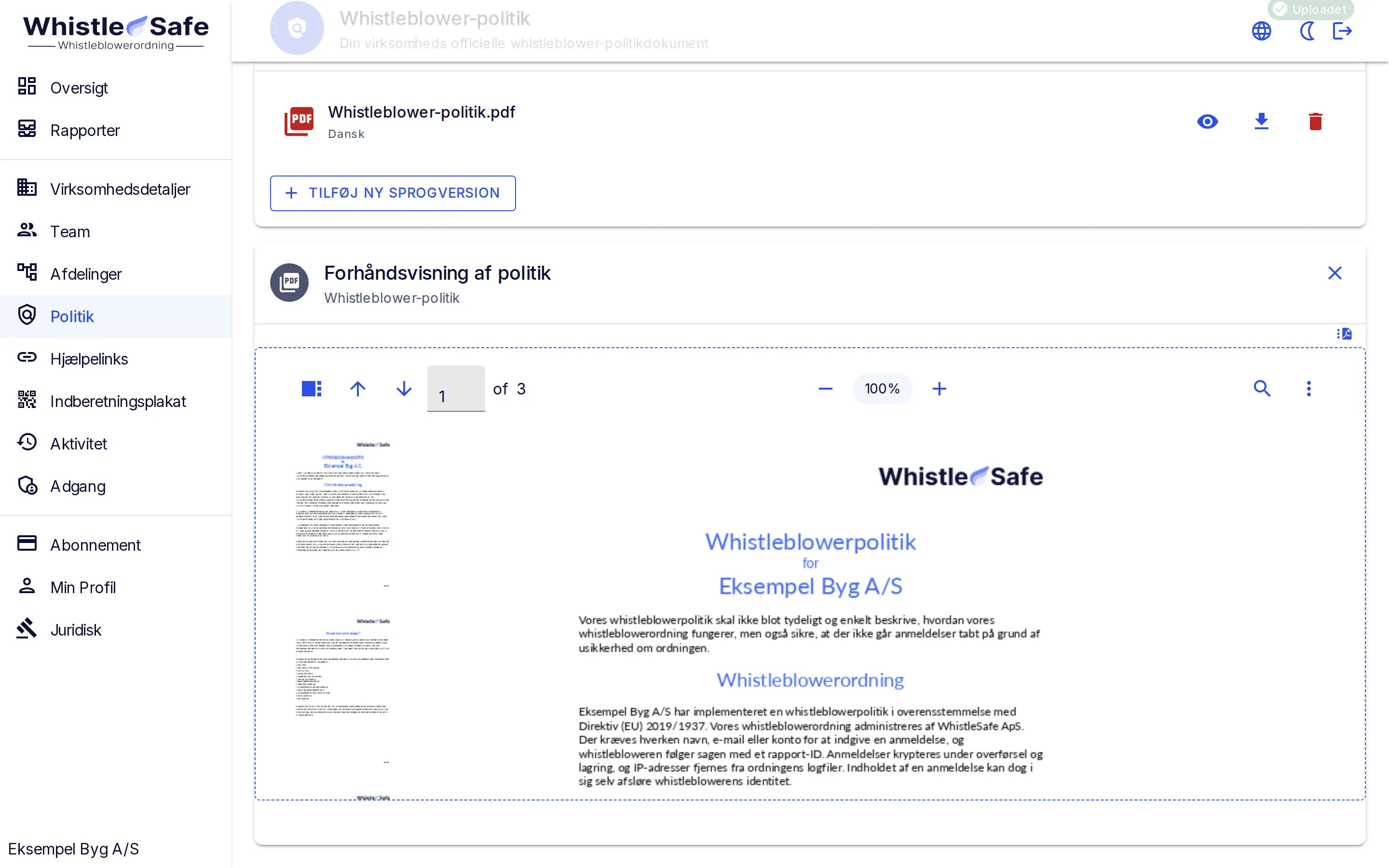Click the Whistleblower-politik.pdf file name
This screenshot has height=868, width=1389.
pyautogui.click(x=422, y=112)
